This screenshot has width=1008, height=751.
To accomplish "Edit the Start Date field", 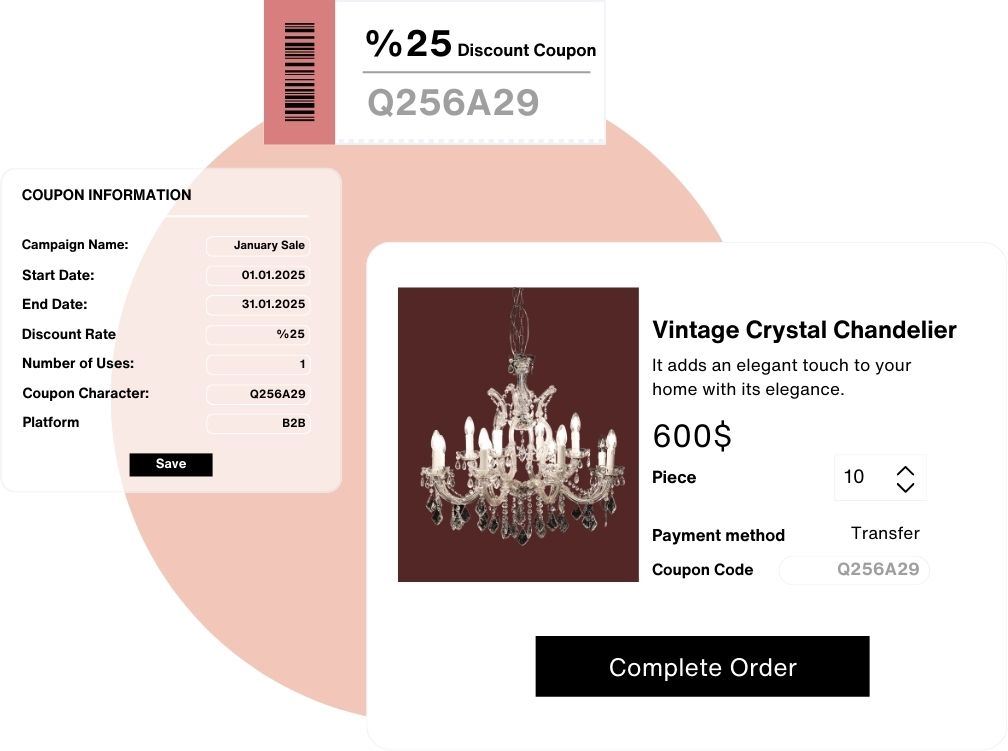I will click(x=258, y=275).
